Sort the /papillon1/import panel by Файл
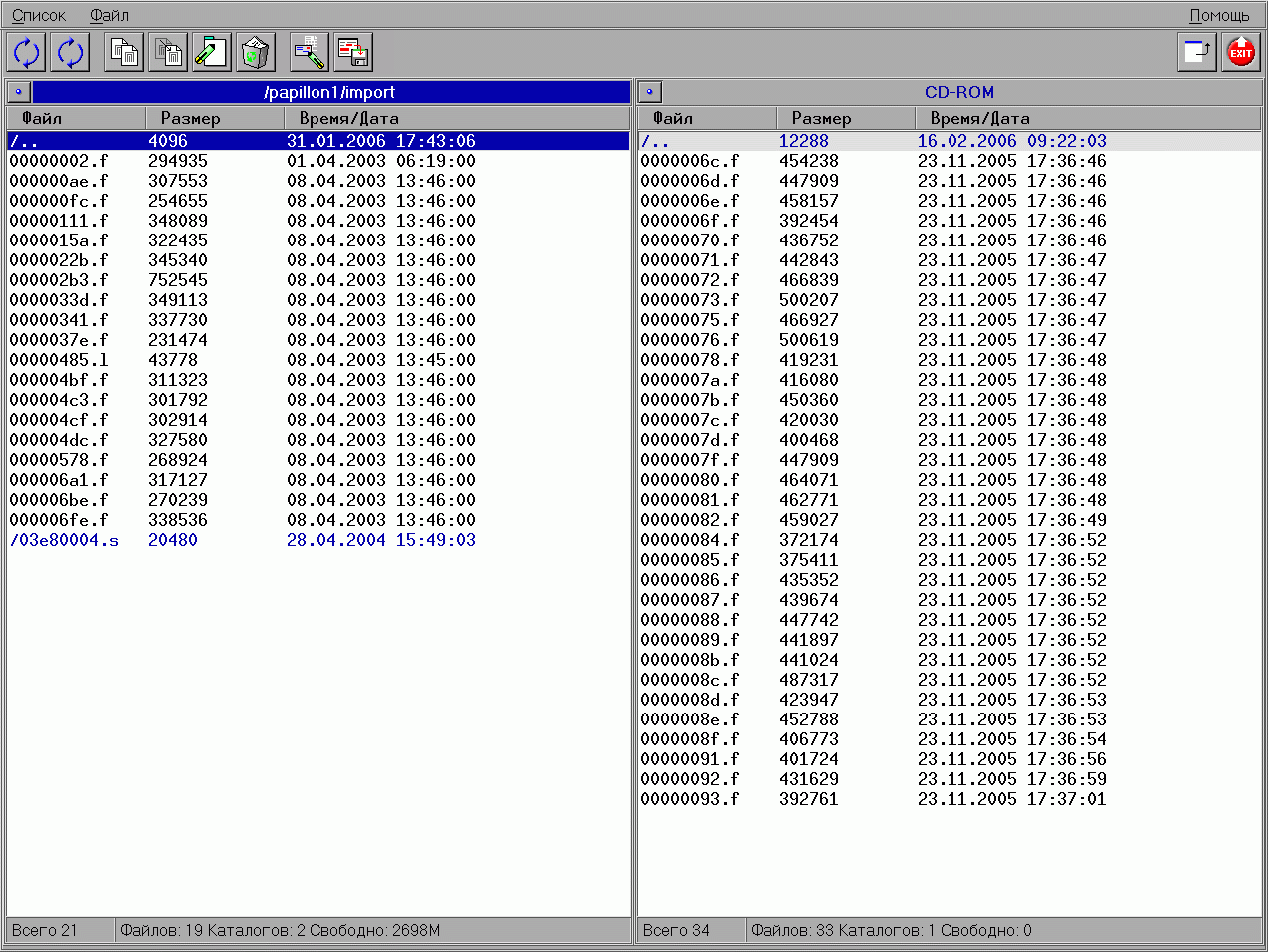 click(77, 118)
